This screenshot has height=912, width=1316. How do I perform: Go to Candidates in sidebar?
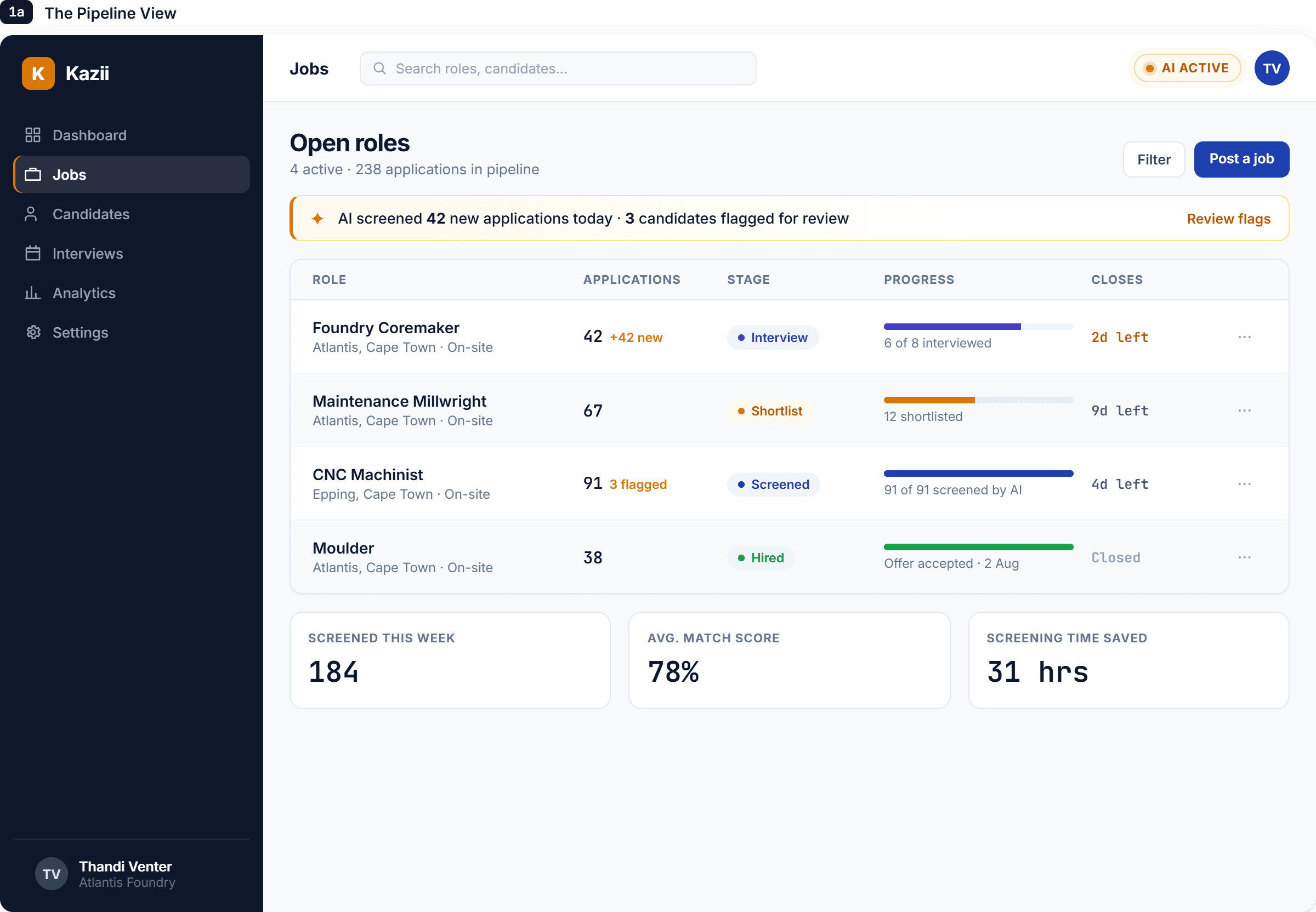(132, 214)
